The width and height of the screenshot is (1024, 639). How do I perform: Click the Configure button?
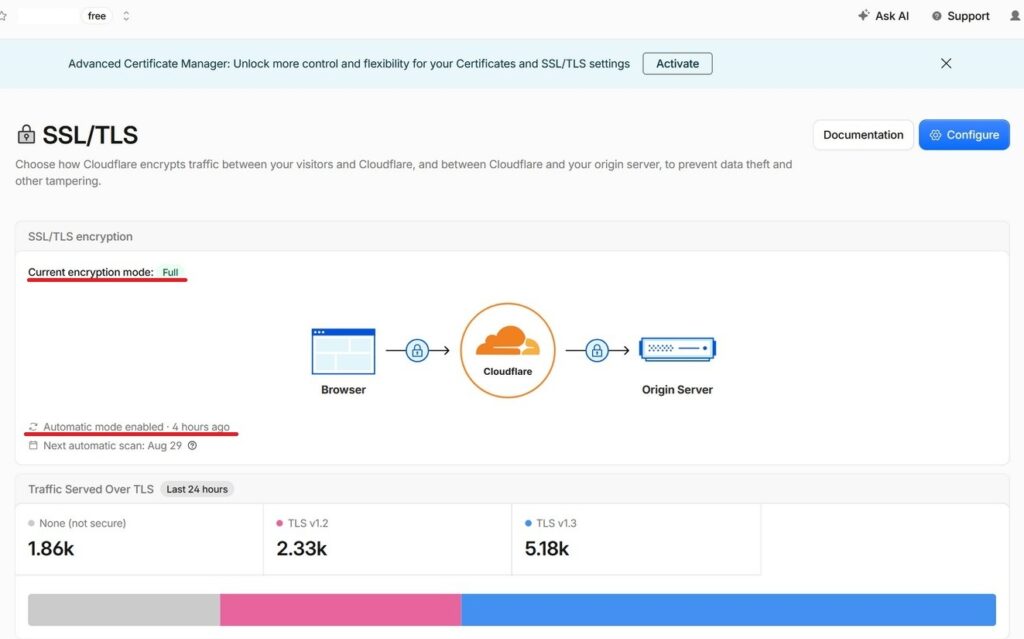click(964, 135)
